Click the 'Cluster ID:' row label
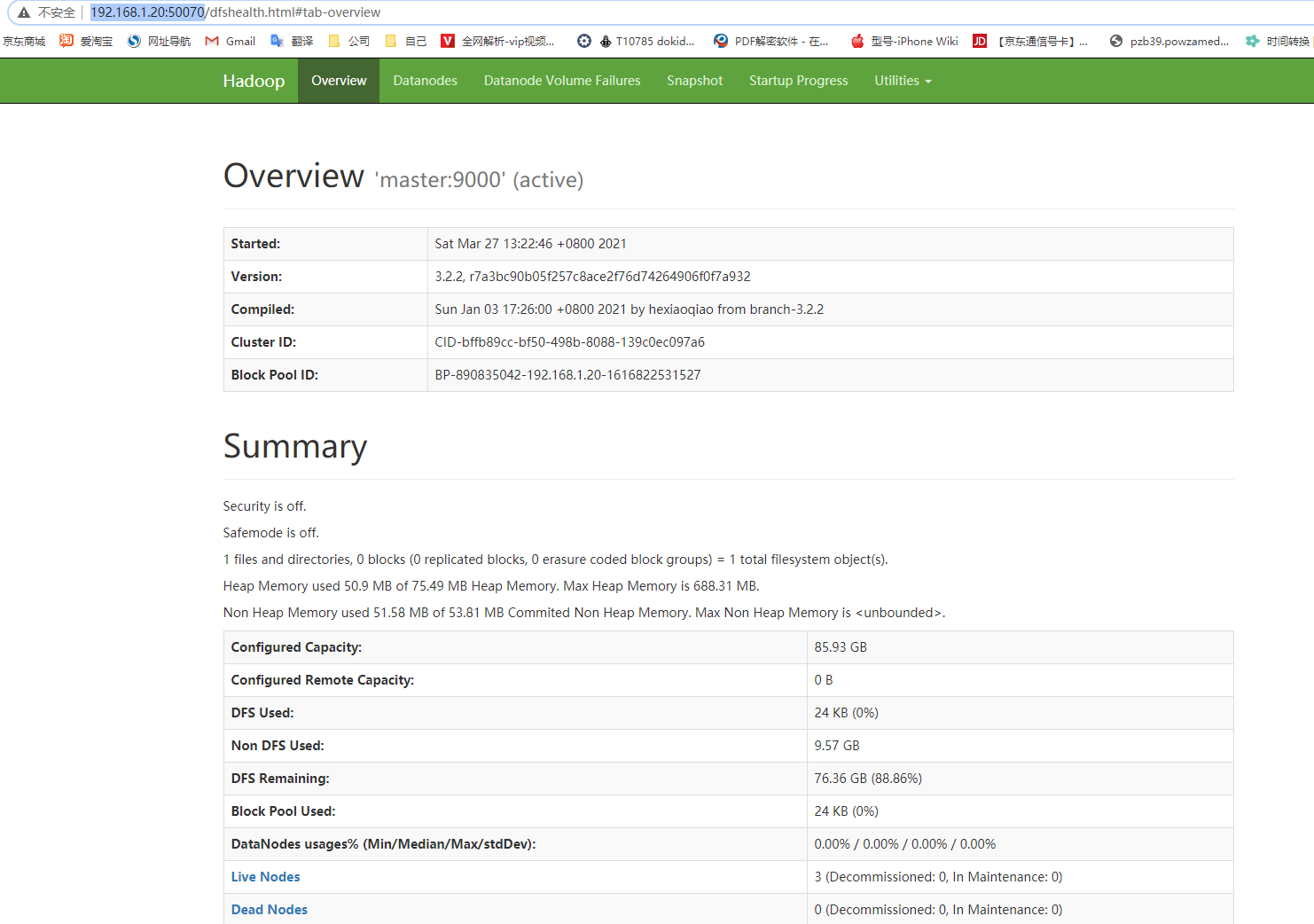Image resolution: width=1314 pixels, height=924 pixels. [x=263, y=342]
